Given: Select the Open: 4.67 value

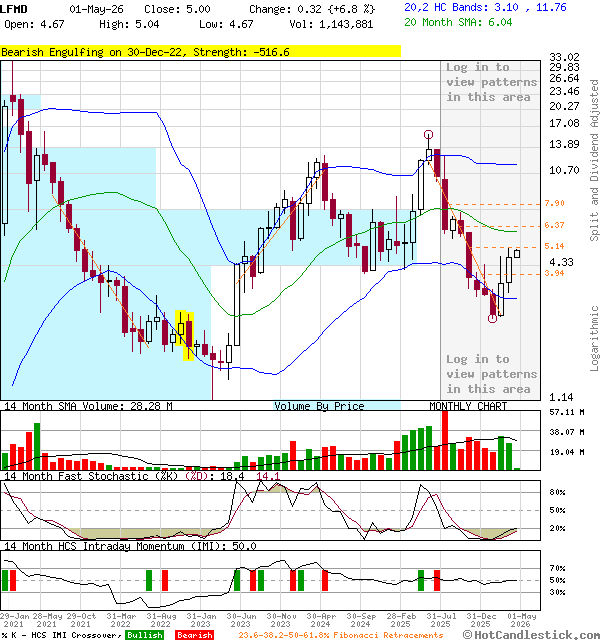Looking at the screenshot, I should (34, 24).
